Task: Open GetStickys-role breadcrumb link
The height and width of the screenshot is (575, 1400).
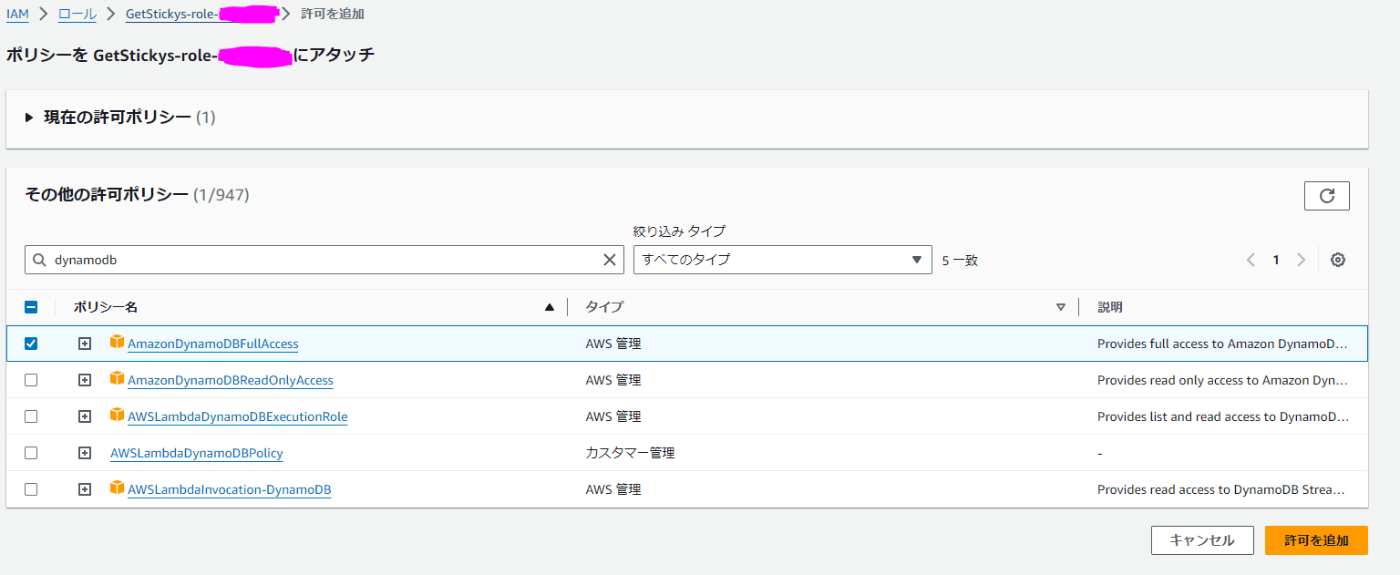Action: (x=200, y=14)
